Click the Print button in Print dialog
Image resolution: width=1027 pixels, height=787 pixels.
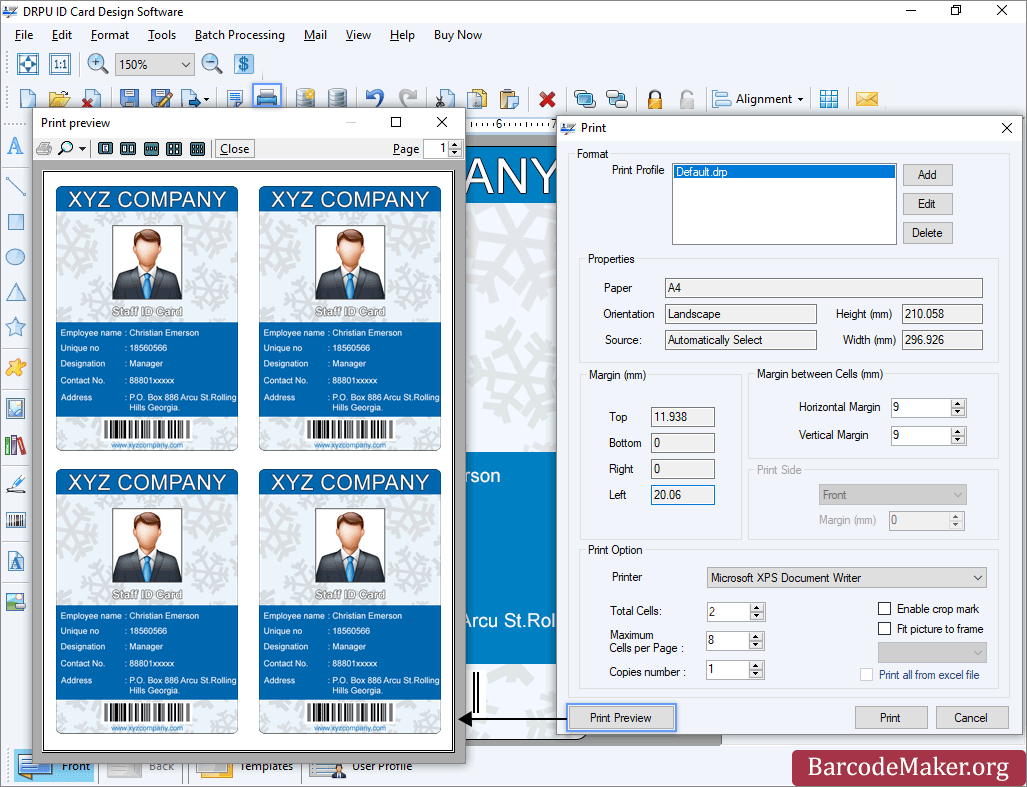pyautogui.click(x=891, y=718)
